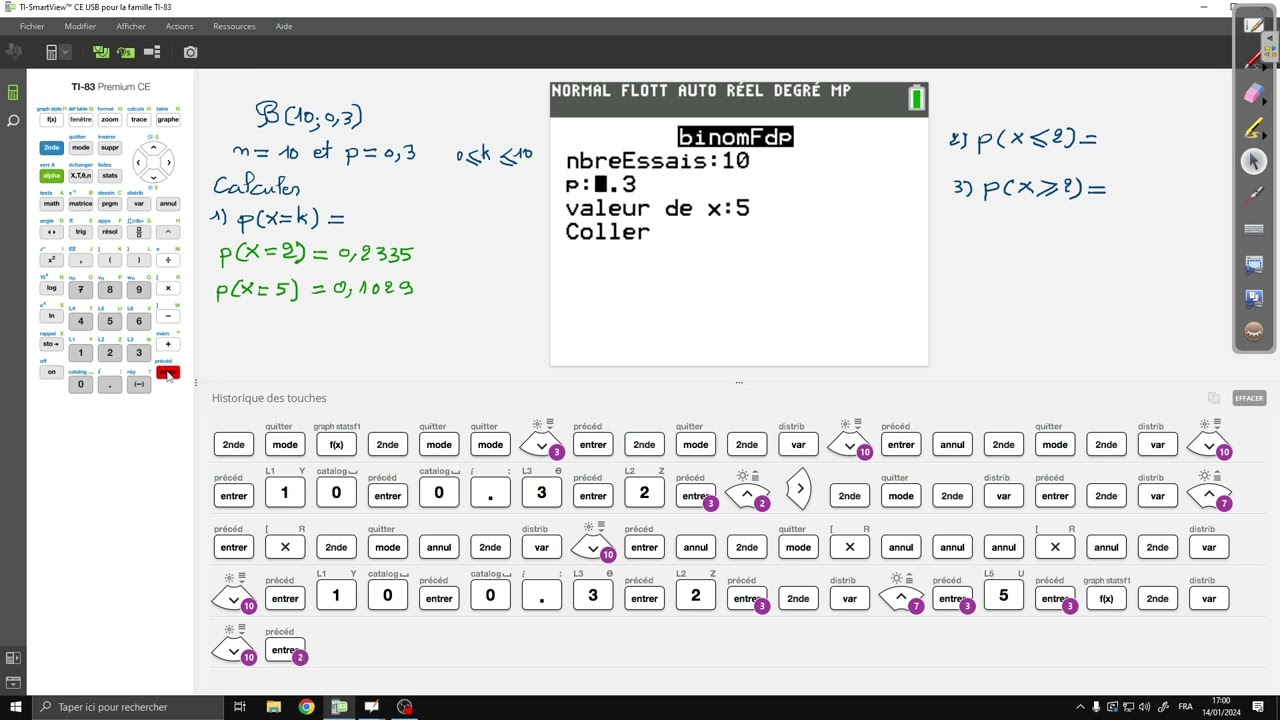The width and height of the screenshot is (1280, 720).
Task: Activate the laser pointer tool
Action: pos(1254,196)
